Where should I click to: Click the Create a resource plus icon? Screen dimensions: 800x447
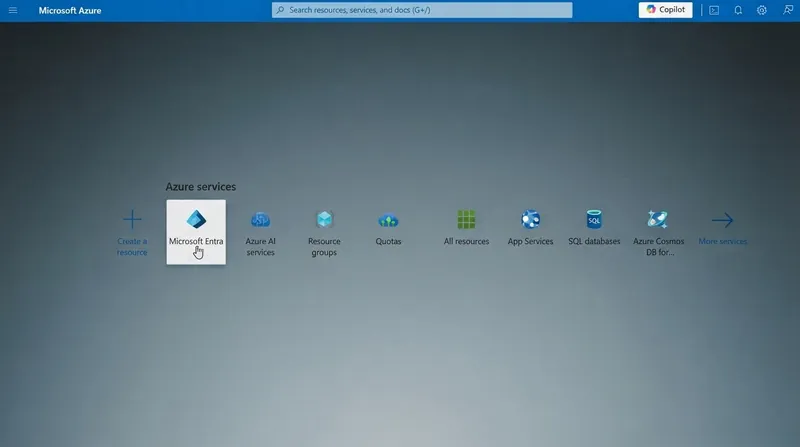click(x=132, y=219)
